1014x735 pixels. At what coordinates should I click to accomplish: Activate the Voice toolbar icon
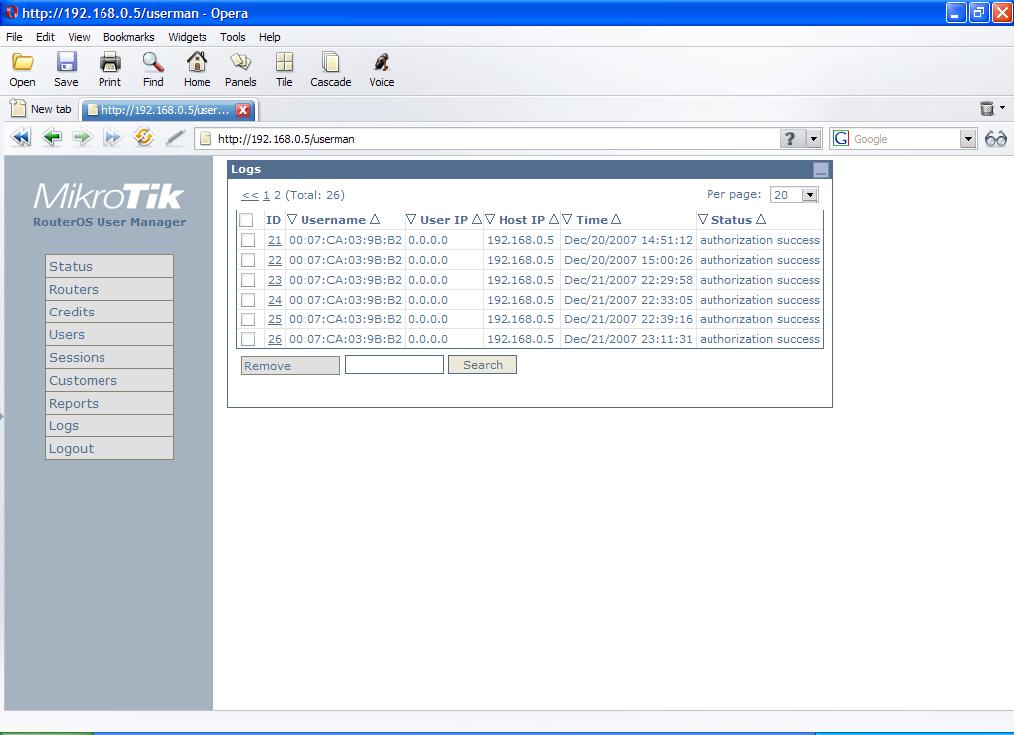[x=382, y=62]
